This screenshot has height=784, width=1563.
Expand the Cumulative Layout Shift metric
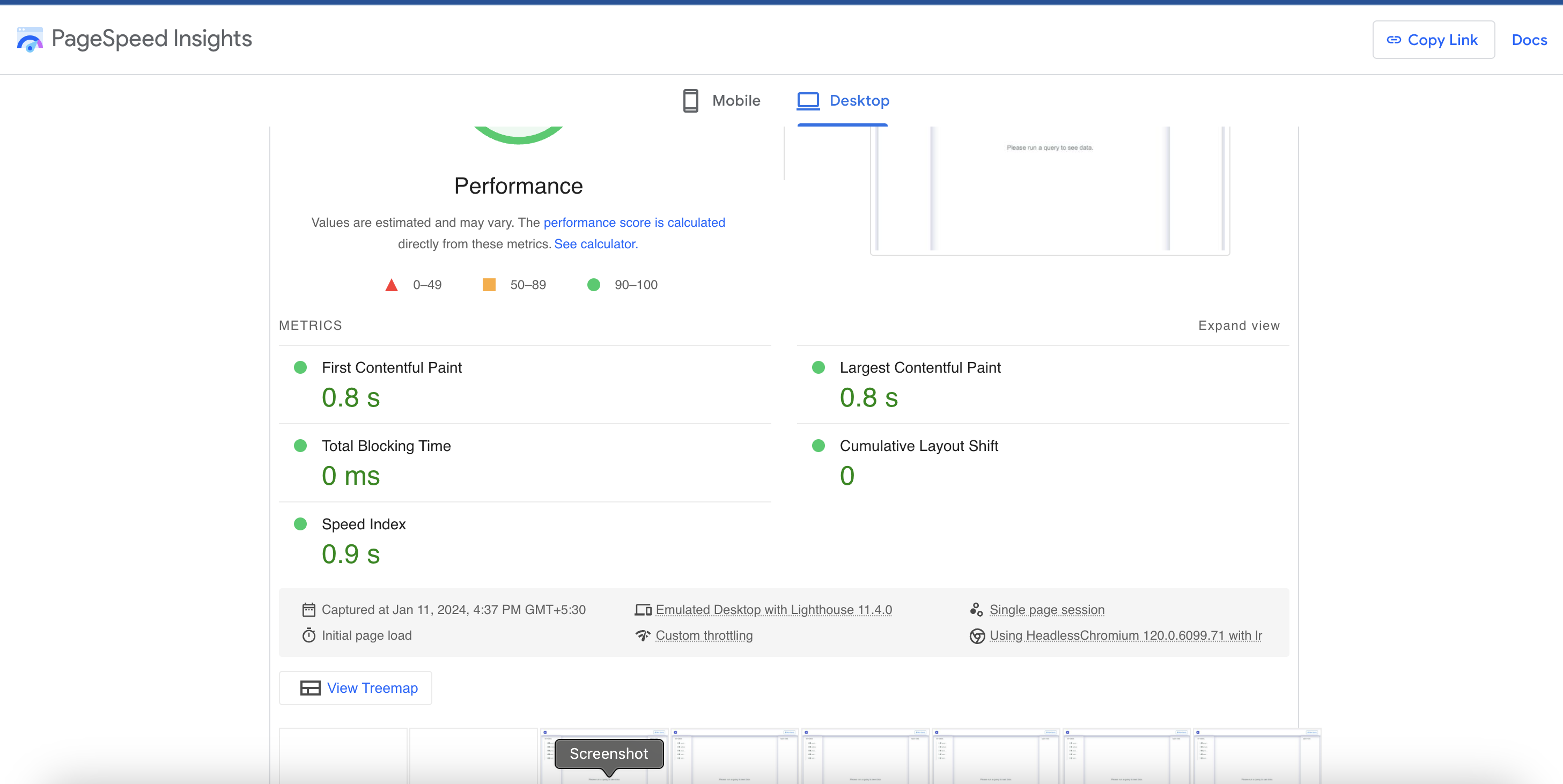(x=918, y=446)
